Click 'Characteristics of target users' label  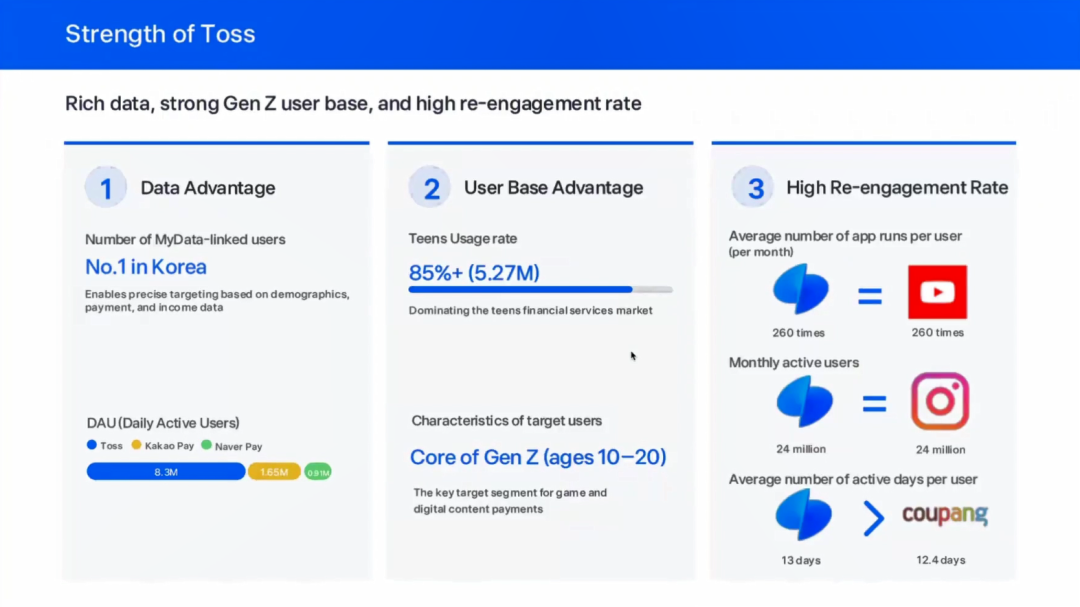pos(507,420)
